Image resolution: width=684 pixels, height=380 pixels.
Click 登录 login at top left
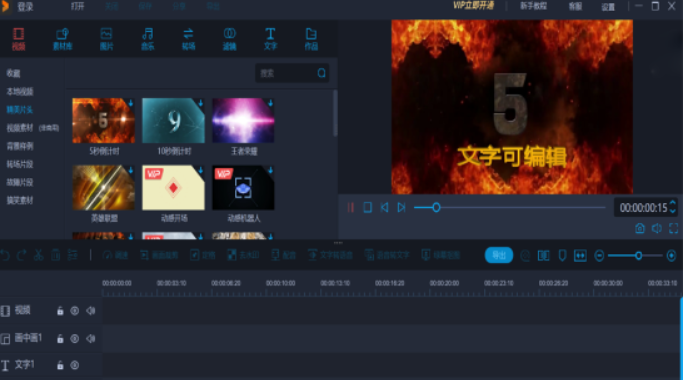25,7
